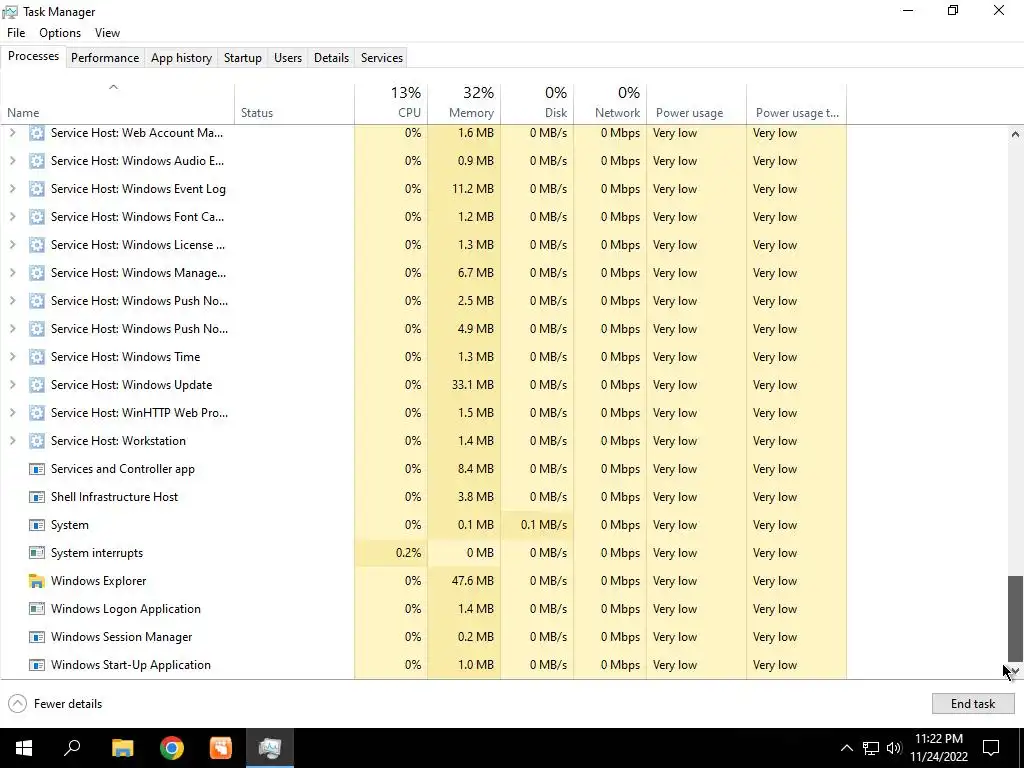Click the gear icon of Service Host: Windows Management
The image size is (1024, 768).
(37, 273)
